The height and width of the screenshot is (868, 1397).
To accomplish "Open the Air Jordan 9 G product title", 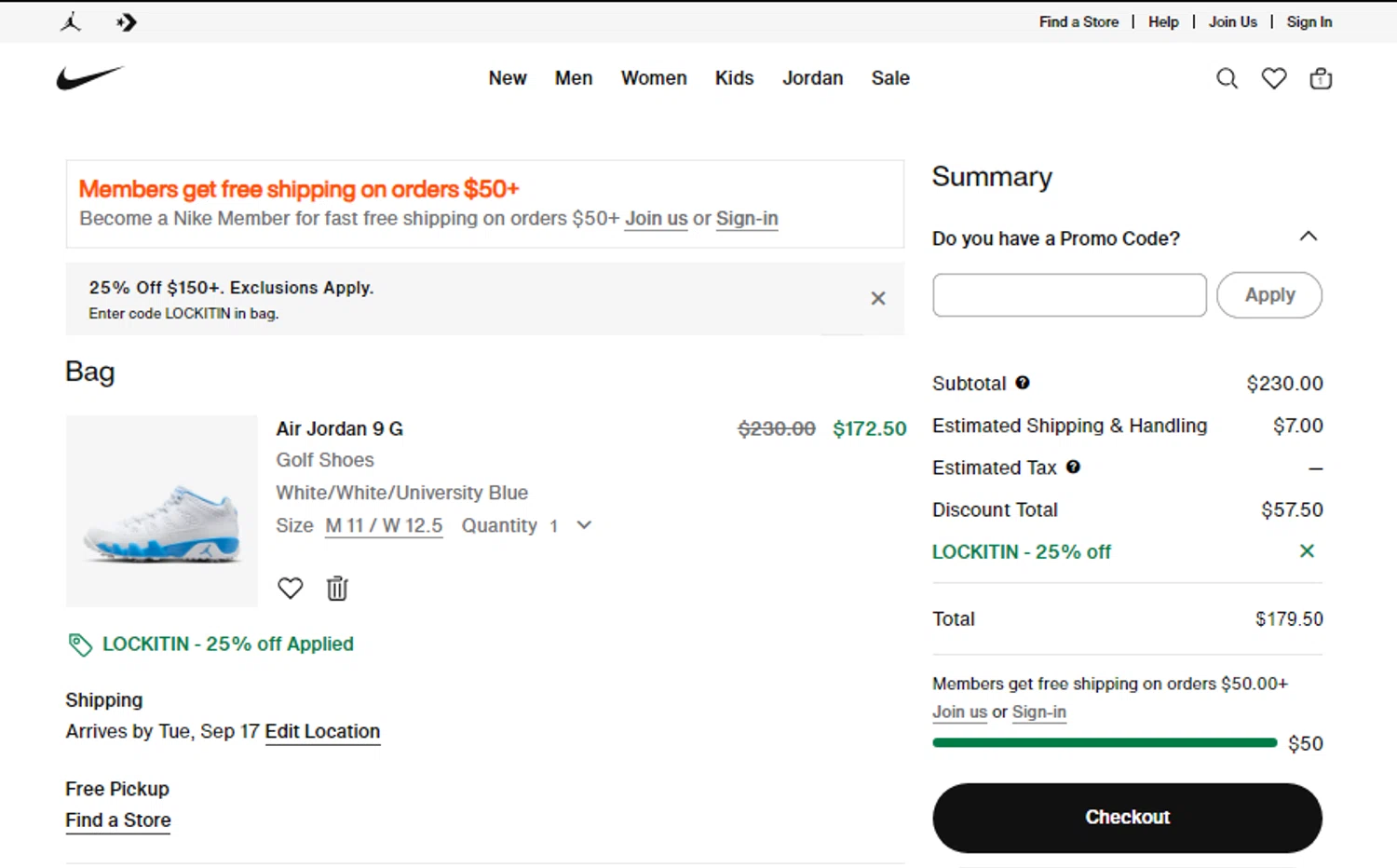I will click(339, 428).
